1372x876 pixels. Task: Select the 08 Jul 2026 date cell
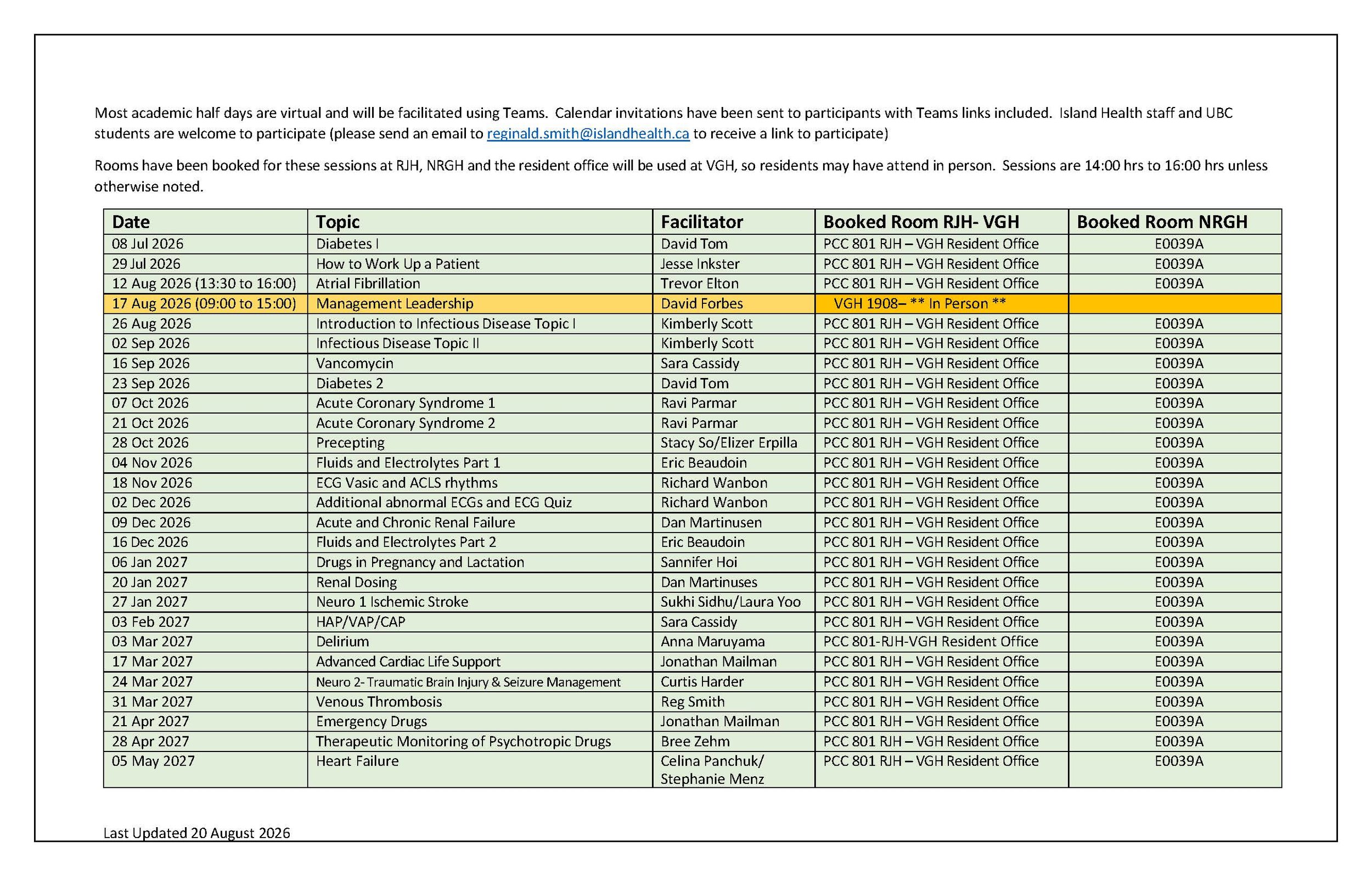click(x=205, y=244)
